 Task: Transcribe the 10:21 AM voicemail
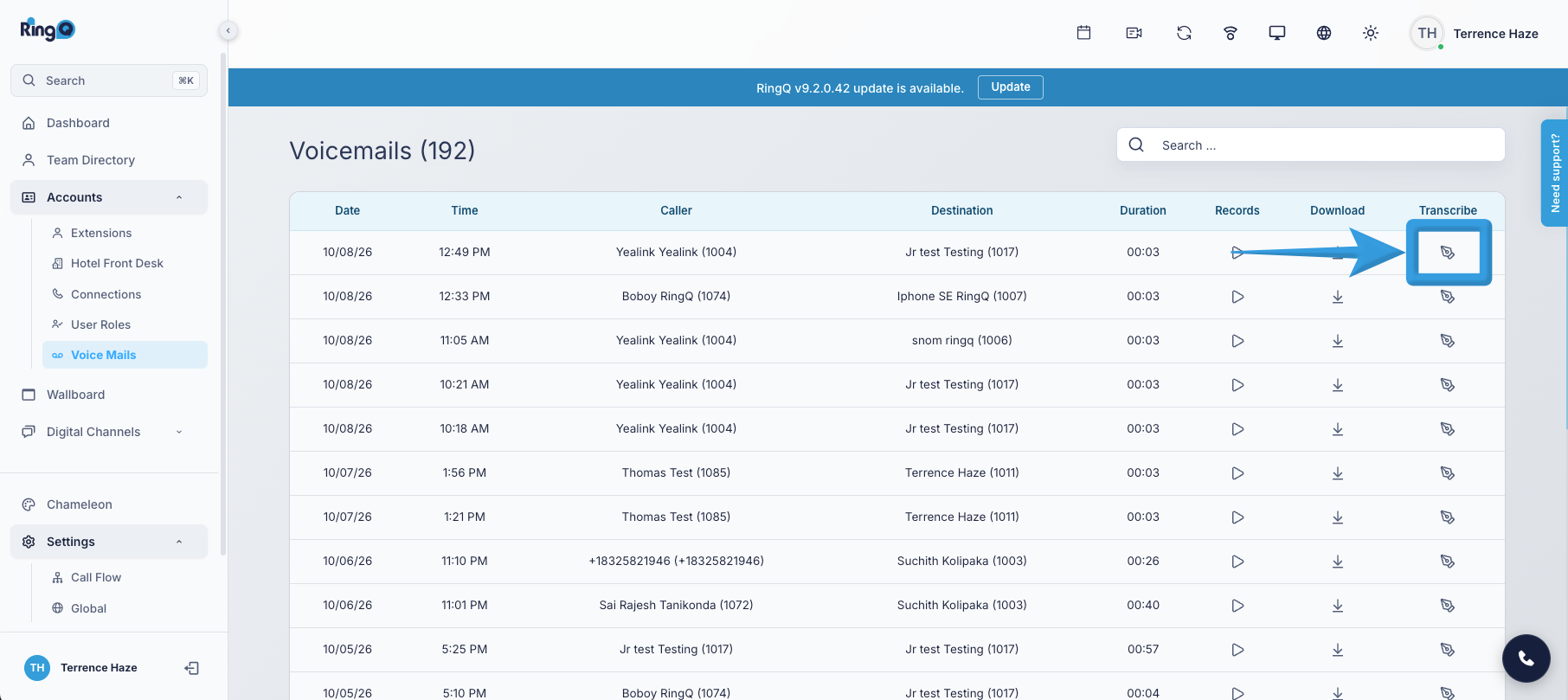tap(1448, 385)
